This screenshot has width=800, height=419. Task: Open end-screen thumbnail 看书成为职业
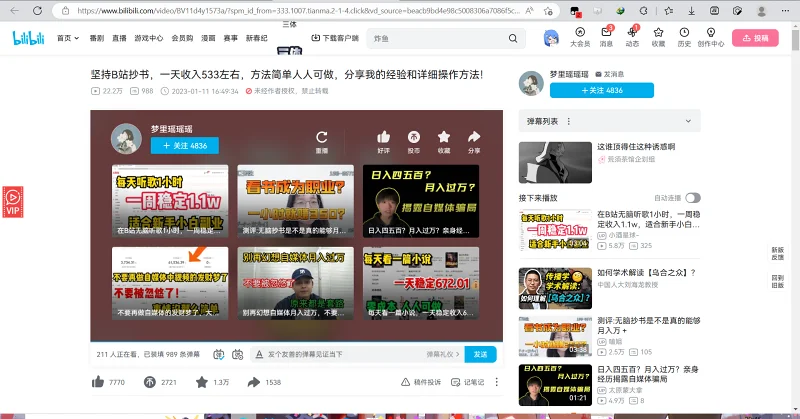[295, 201]
